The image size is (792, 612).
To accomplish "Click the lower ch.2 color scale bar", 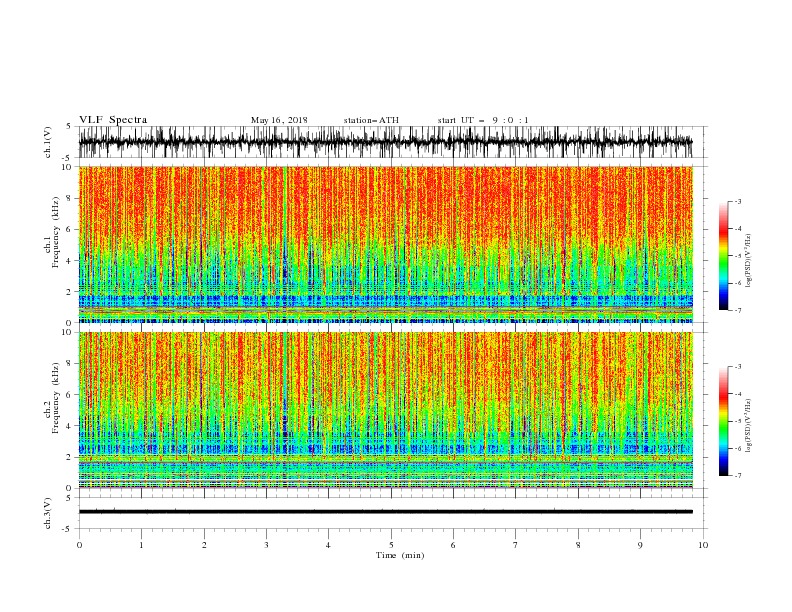I will click(x=723, y=421).
